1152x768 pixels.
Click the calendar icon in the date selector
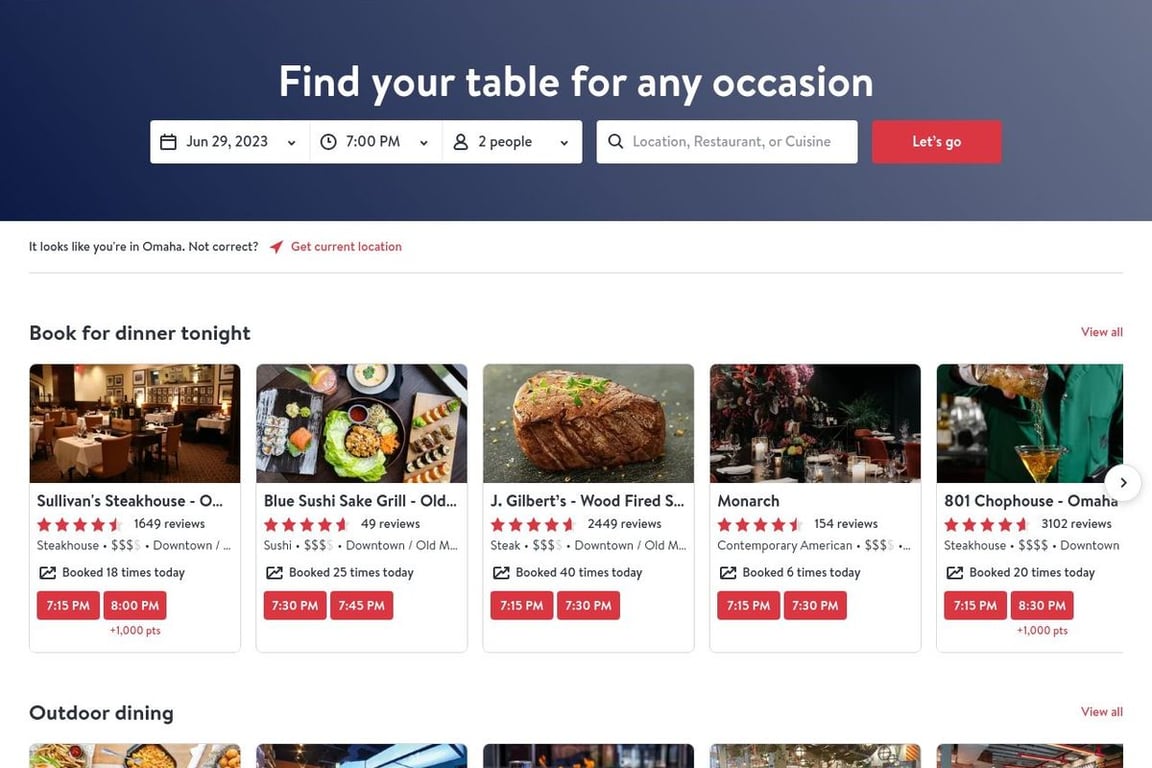coord(170,141)
